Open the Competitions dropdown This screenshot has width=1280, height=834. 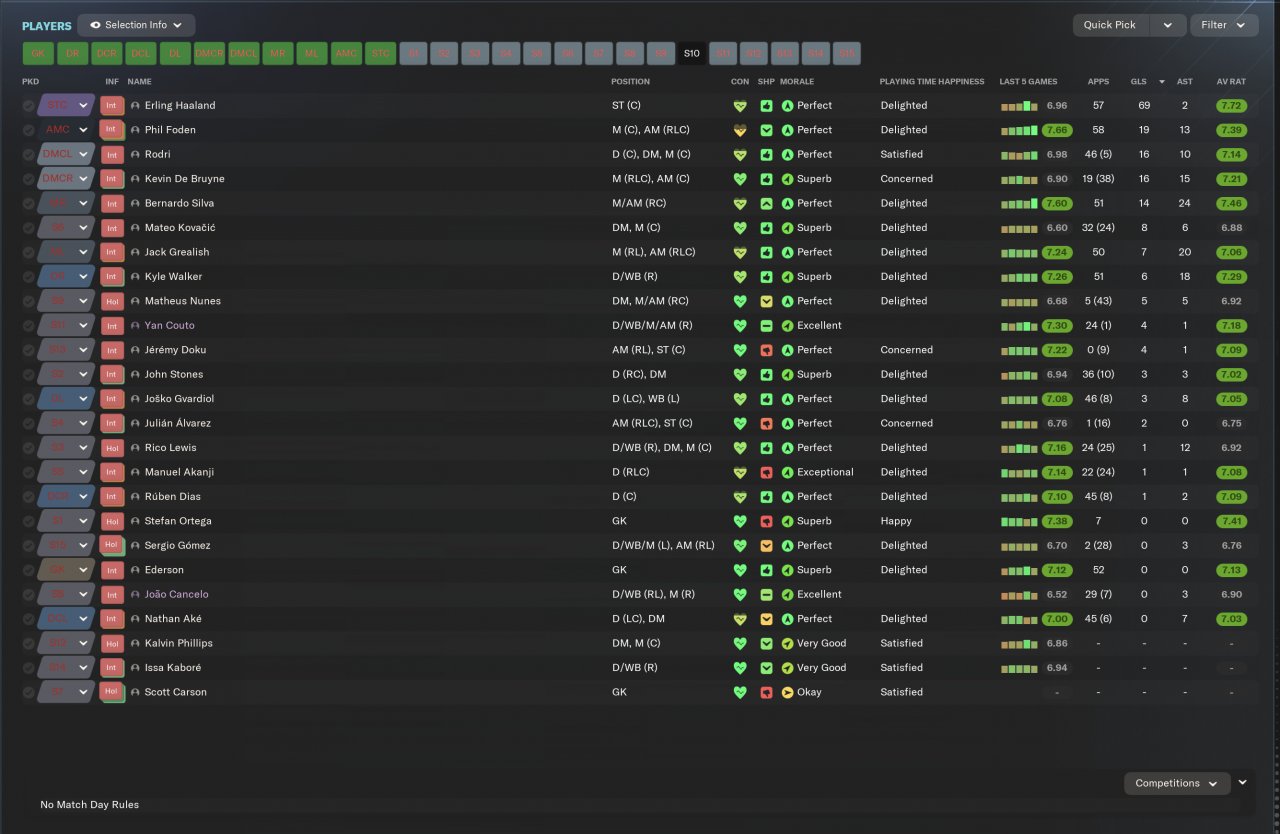pos(1177,784)
